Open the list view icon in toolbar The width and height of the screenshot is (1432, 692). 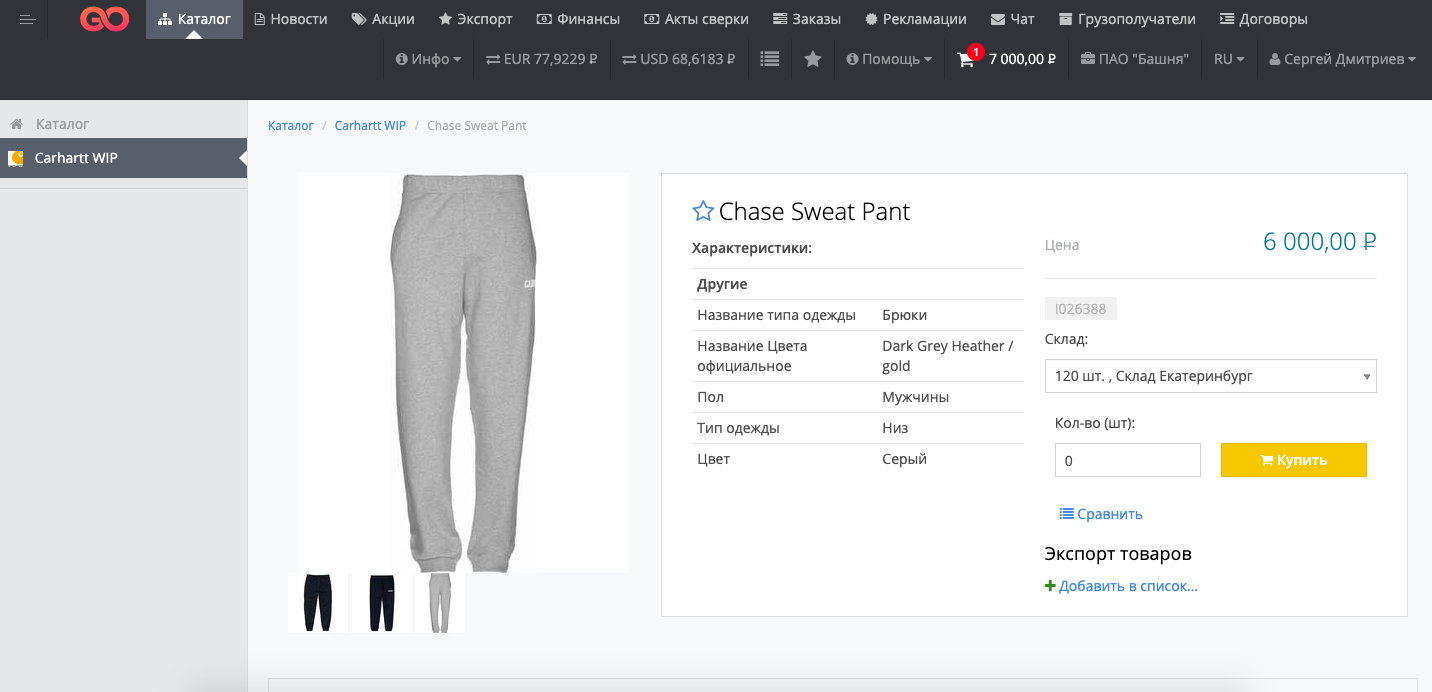[769, 60]
